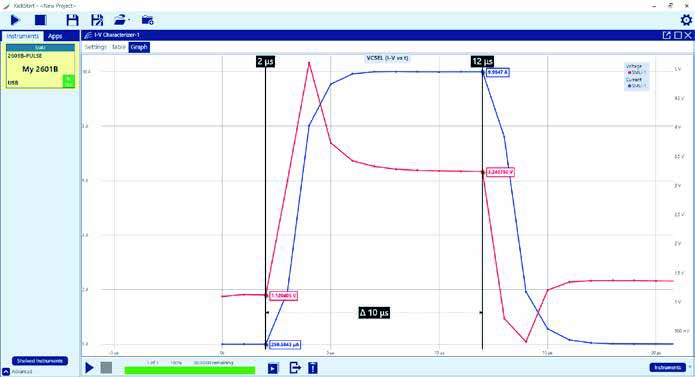Click the Stop icon in the top toolbar

[x=40, y=20]
